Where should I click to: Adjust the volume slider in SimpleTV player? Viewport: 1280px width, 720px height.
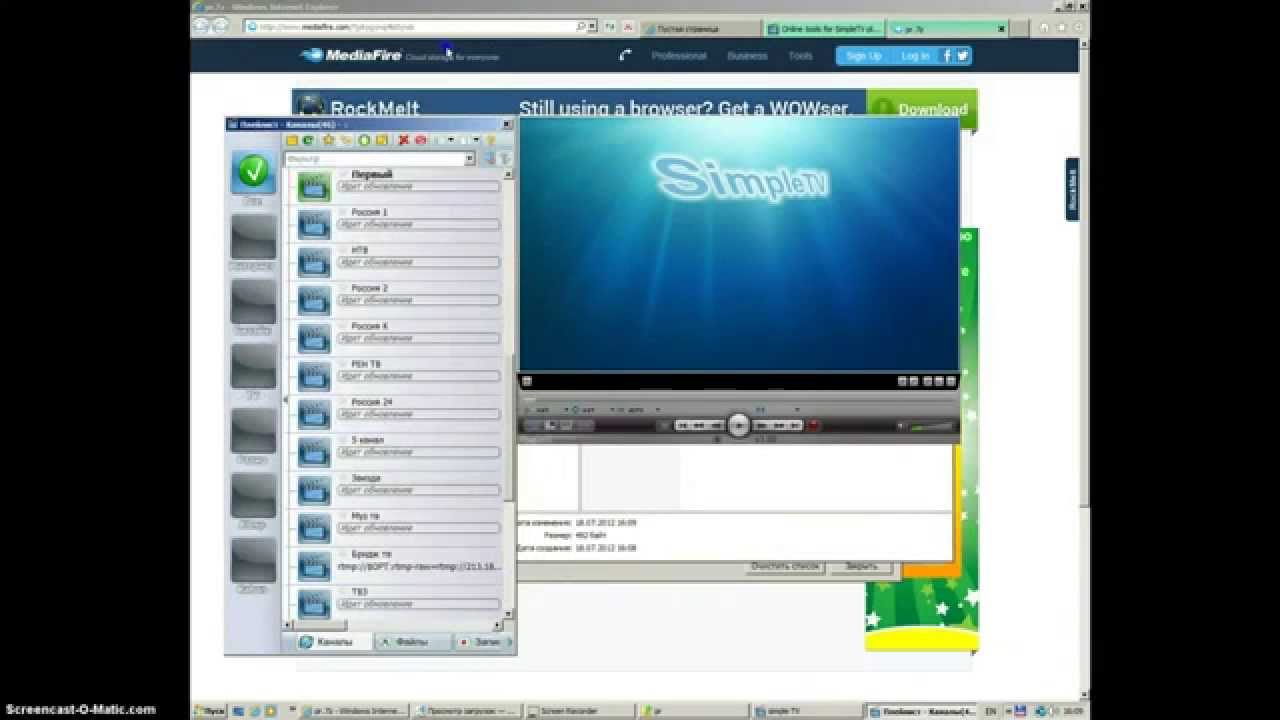(931, 426)
